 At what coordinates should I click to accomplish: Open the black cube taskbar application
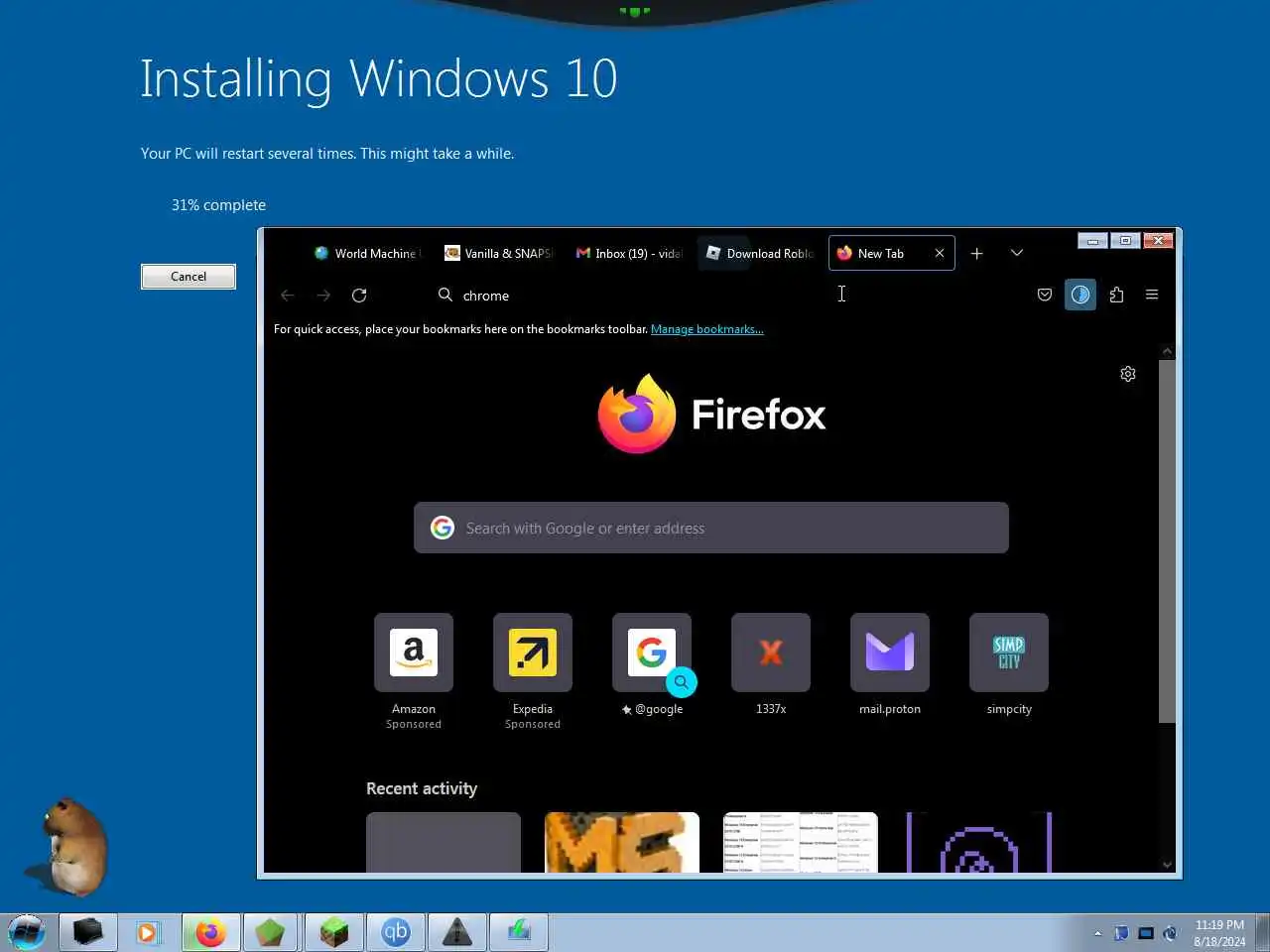point(88,932)
